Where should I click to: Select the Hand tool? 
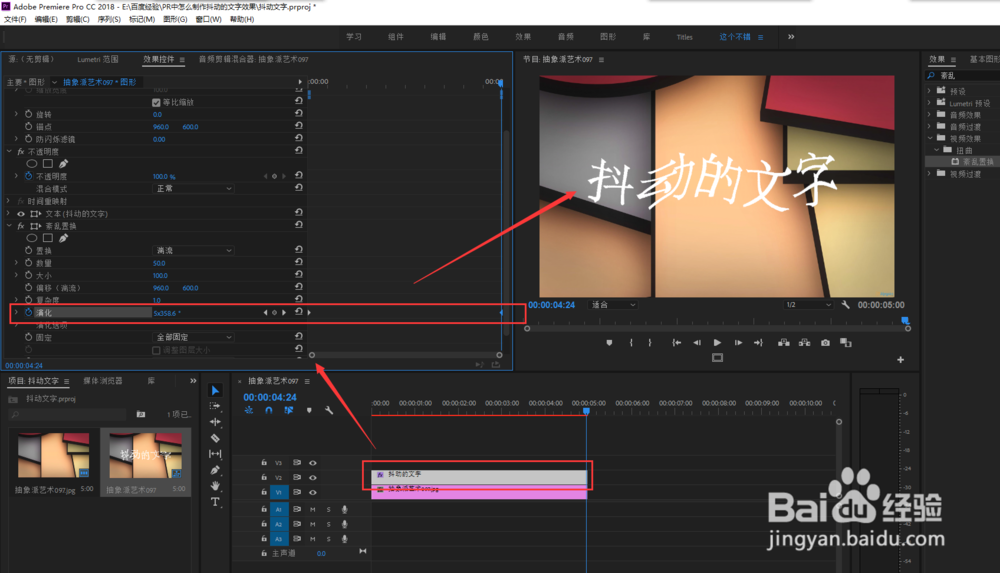tap(215, 486)
